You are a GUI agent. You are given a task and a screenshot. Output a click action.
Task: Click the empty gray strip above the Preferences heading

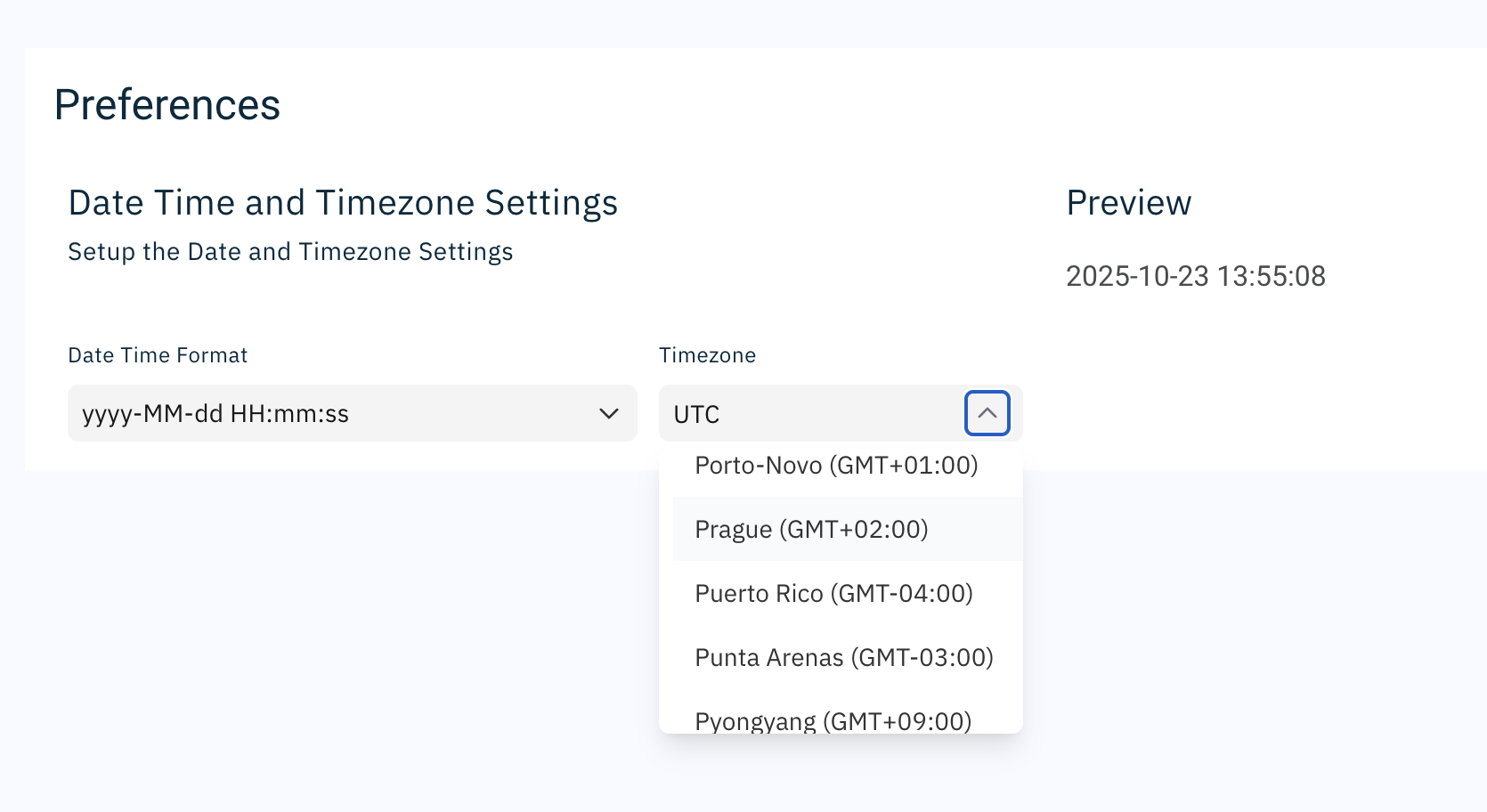tap(712, 23)
